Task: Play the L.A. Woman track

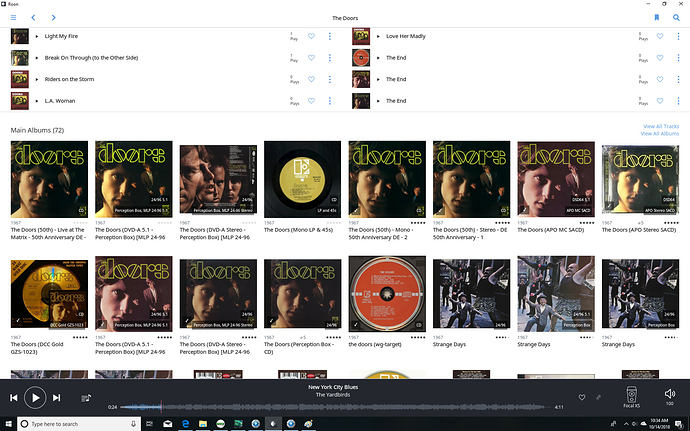Action: [x=37, y=101]
